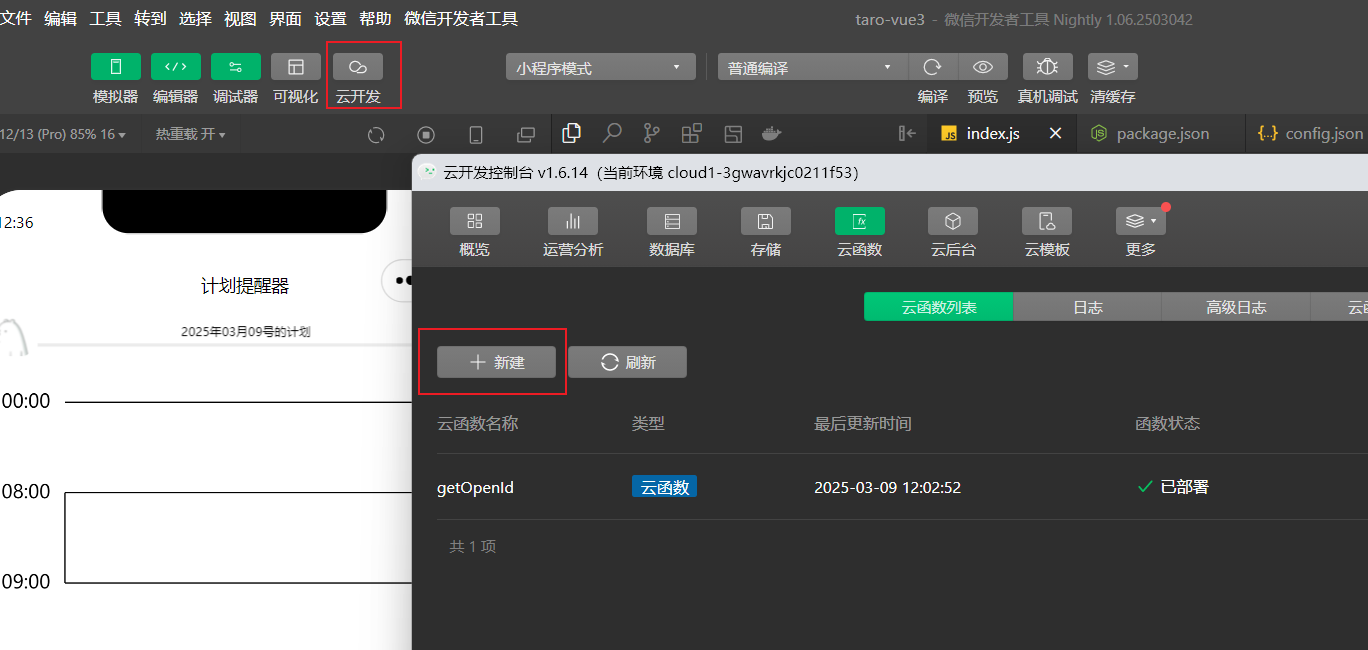Click the 云函数 type tag
Viewport: 1368px width, 650px height.
[x=665, y=488]
